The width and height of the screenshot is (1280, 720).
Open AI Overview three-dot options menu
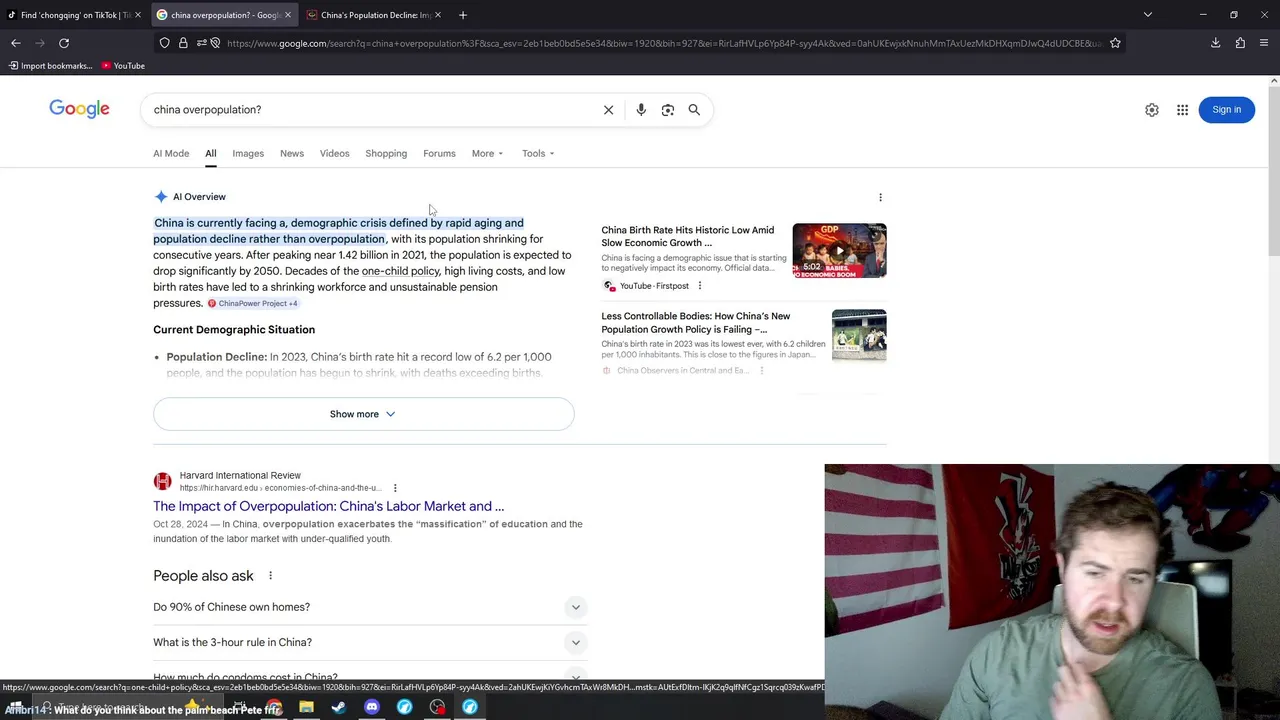coord(880,197)
